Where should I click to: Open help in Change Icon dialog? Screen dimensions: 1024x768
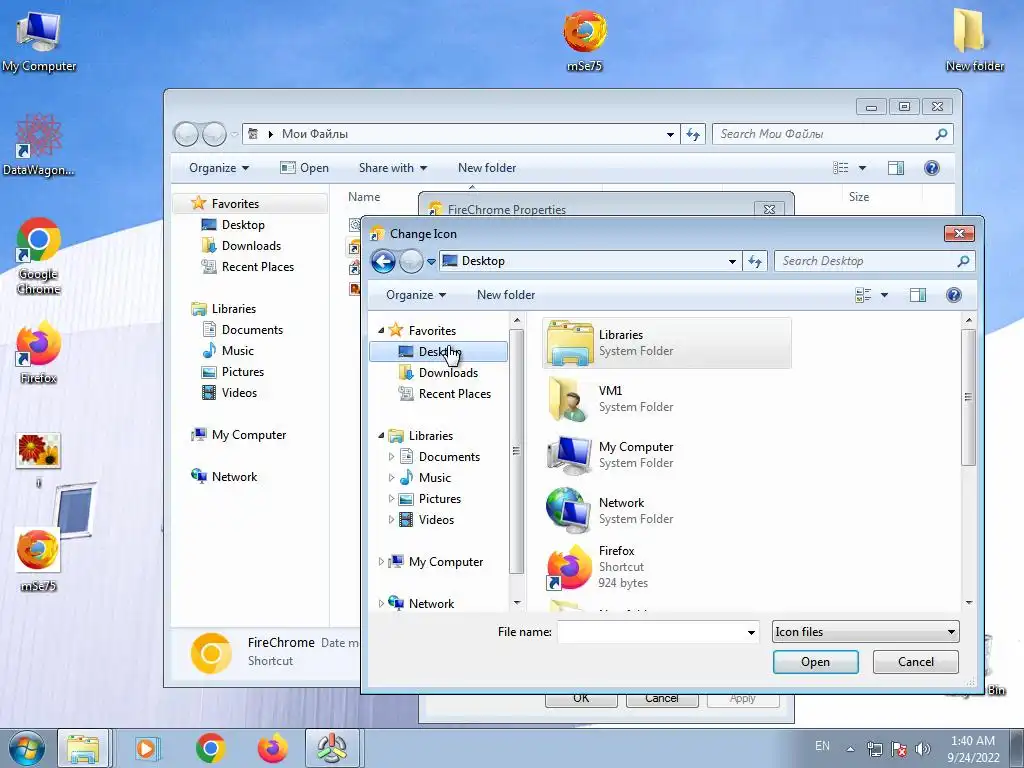[953, 295]
